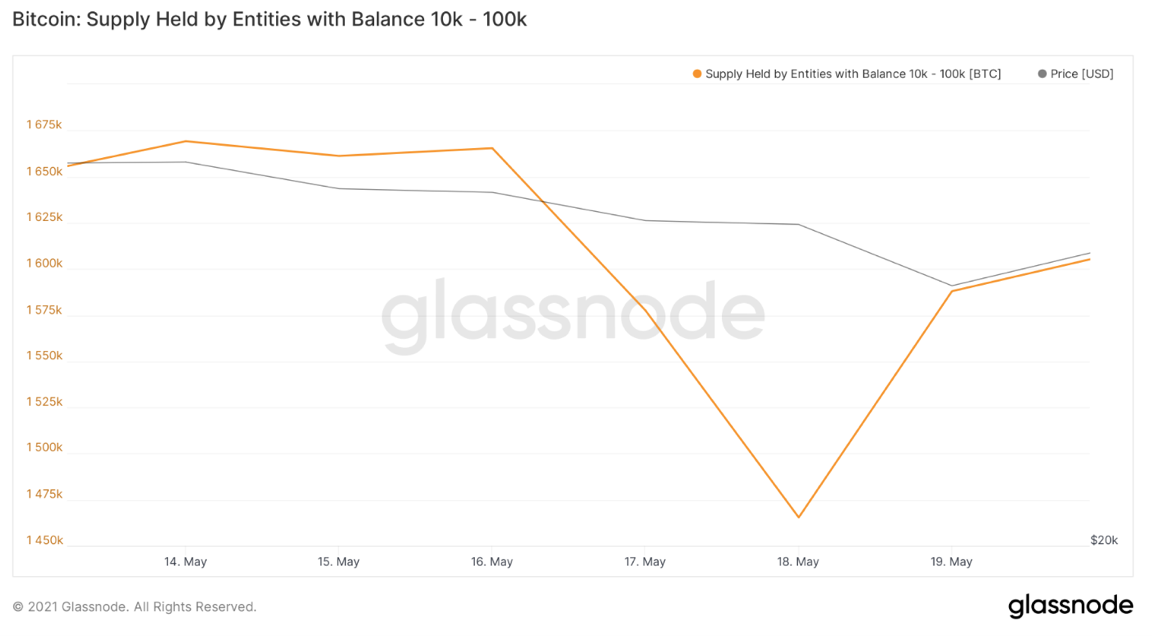The height and width of the screenshot is (636, 1152).
Task: Click the $20k price axis label
Action: [1104, 540]
